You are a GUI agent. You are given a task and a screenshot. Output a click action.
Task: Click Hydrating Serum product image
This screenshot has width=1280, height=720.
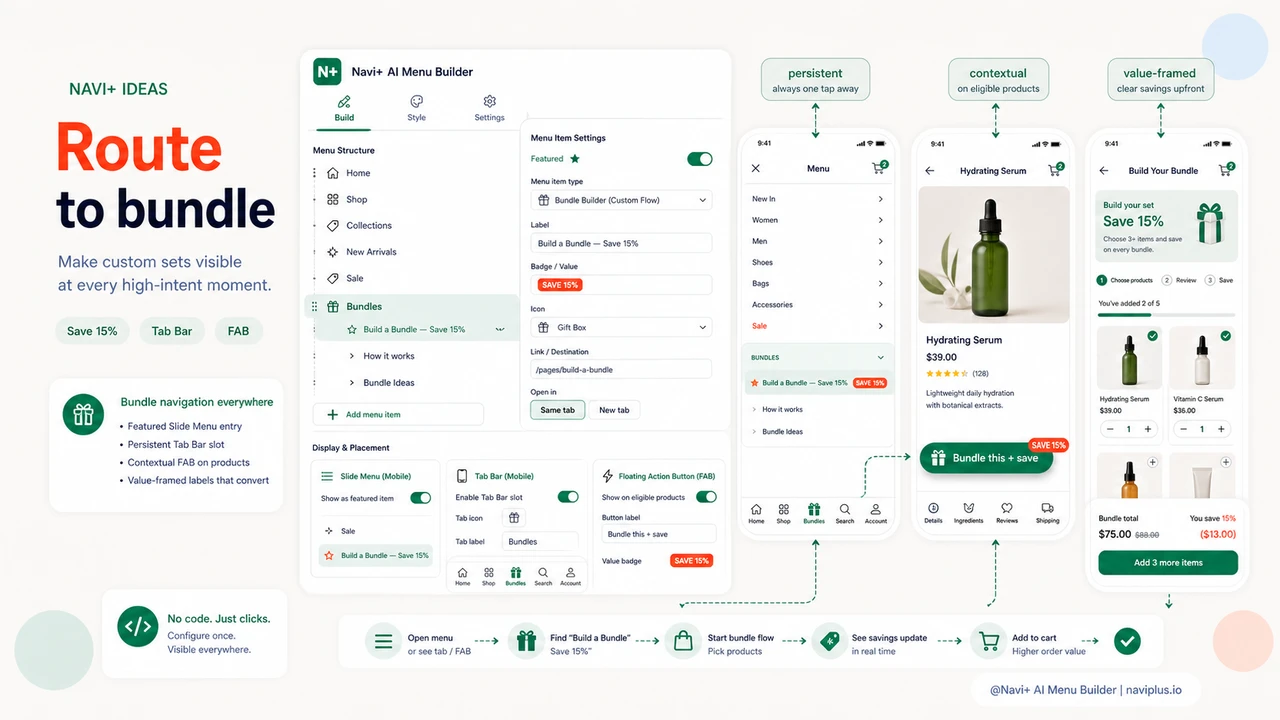click(993, 255)
